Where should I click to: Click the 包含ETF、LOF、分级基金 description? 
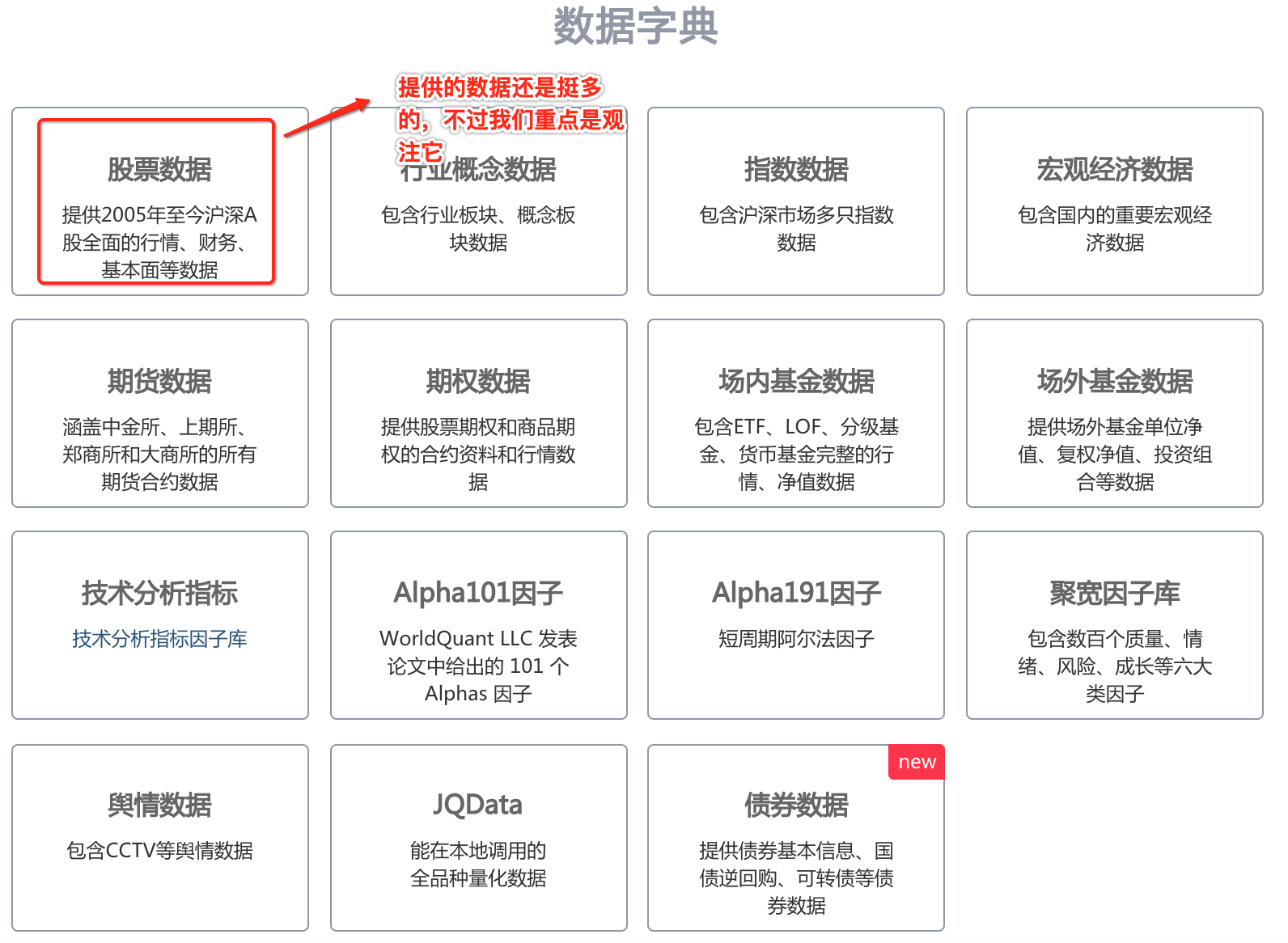(796, 455)
